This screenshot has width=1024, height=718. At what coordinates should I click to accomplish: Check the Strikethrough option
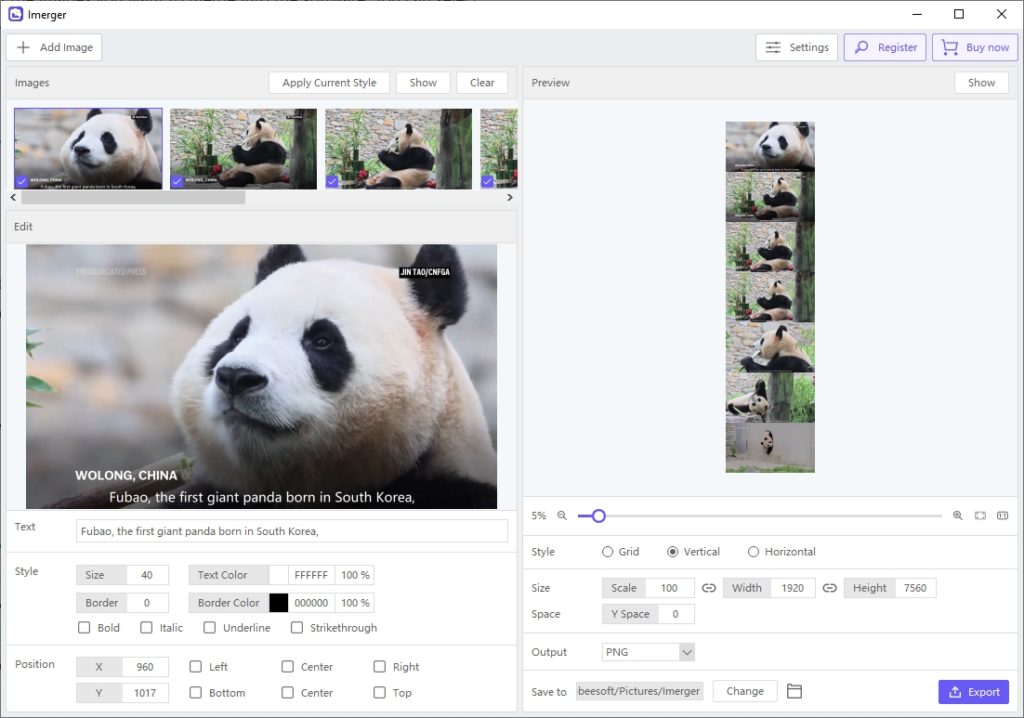296,627
